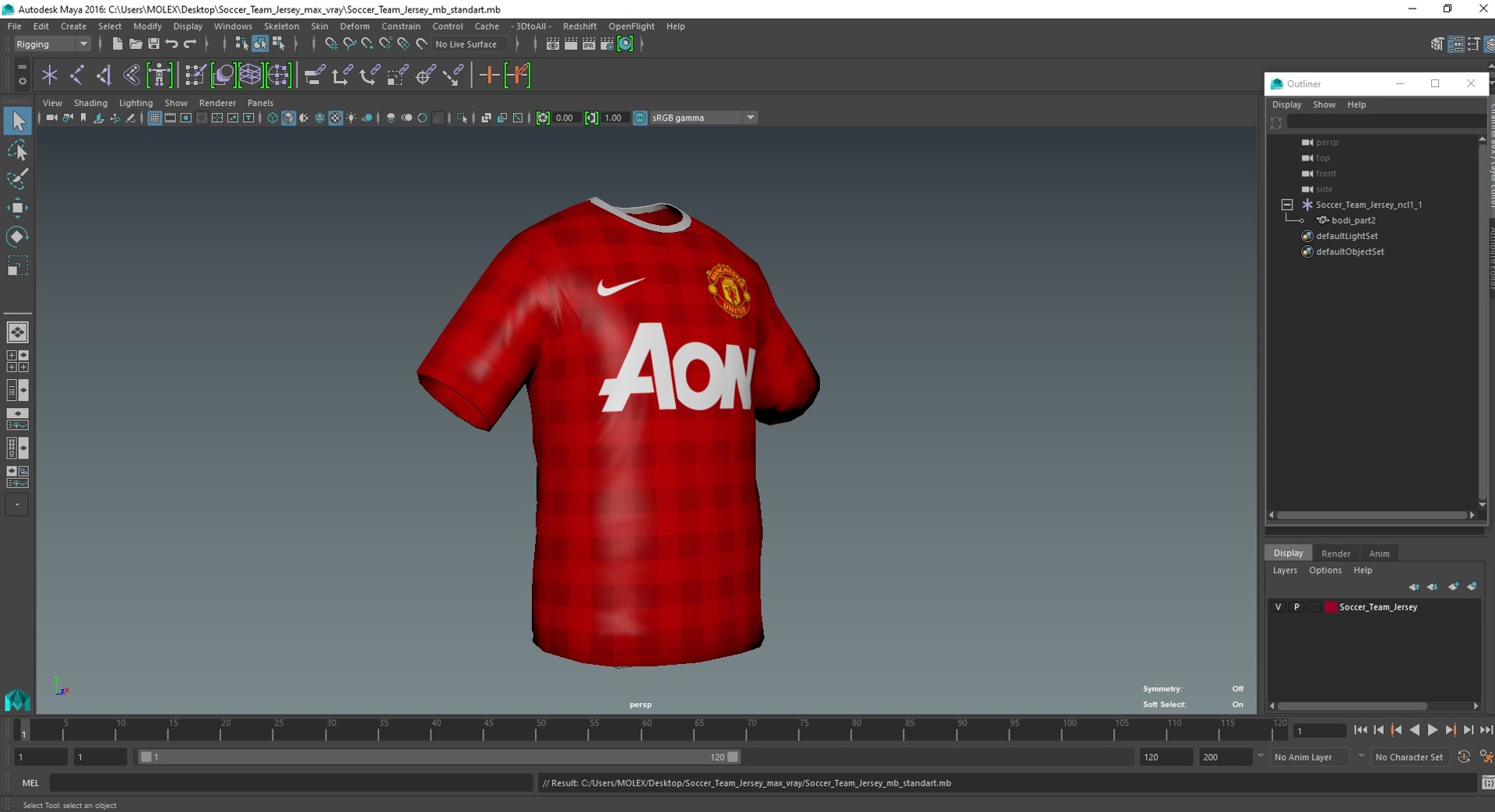The image size is (1495, 812).
Task: Switch to single perspective layout icon
Action: pos(17,332)
